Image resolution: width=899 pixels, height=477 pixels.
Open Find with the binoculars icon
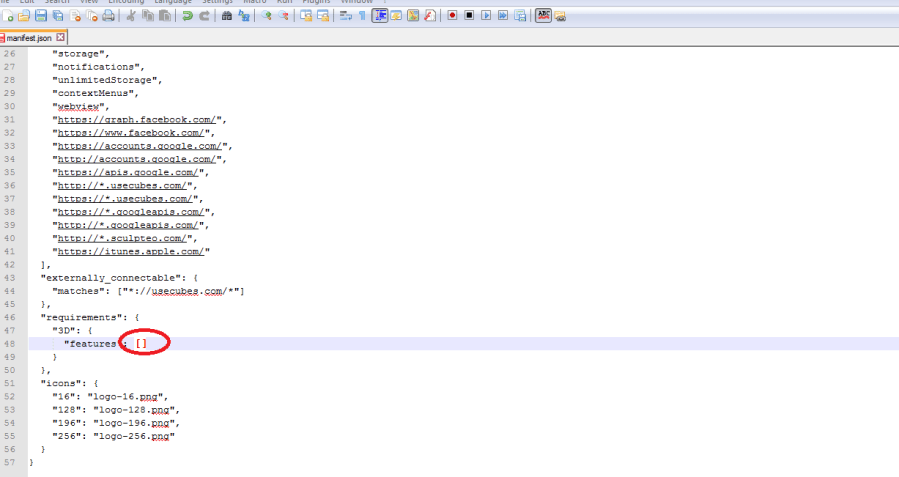(x=227, y=16)
